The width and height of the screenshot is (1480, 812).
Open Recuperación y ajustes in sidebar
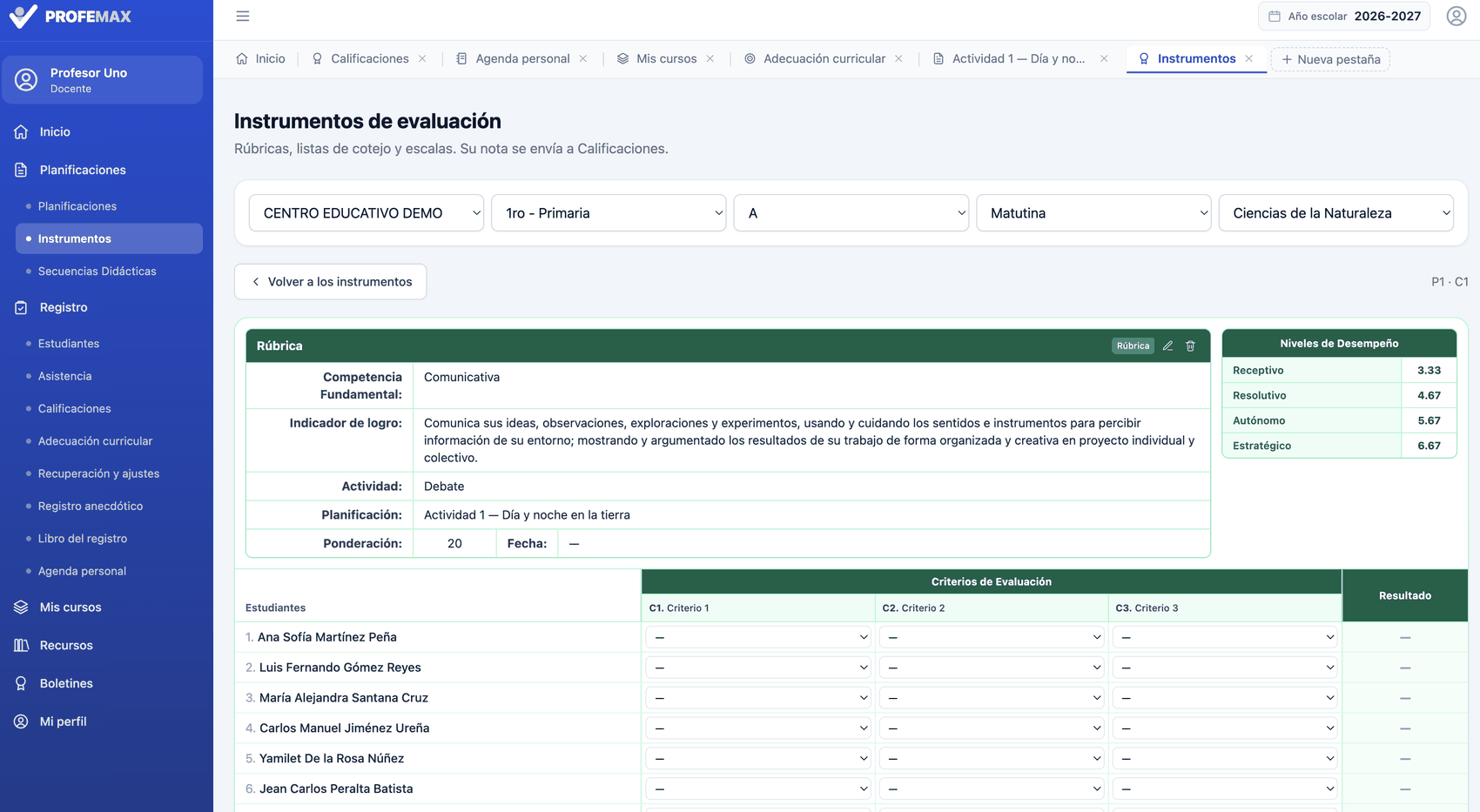(98, 473)
